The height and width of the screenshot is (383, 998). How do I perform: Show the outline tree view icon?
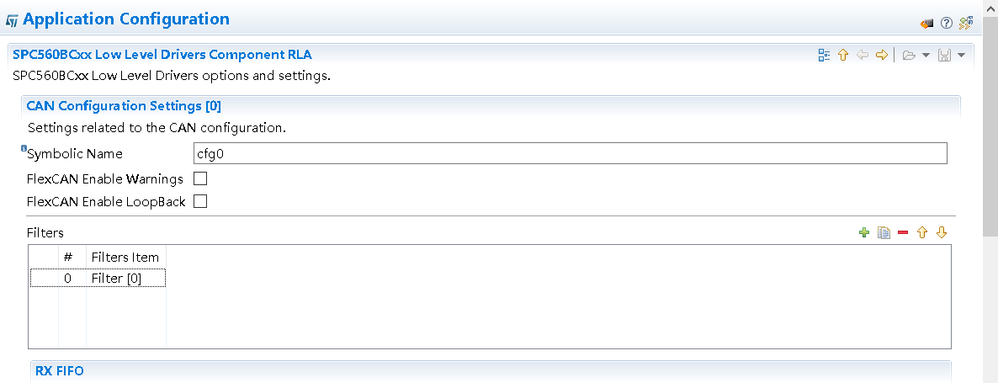(824, 55)
